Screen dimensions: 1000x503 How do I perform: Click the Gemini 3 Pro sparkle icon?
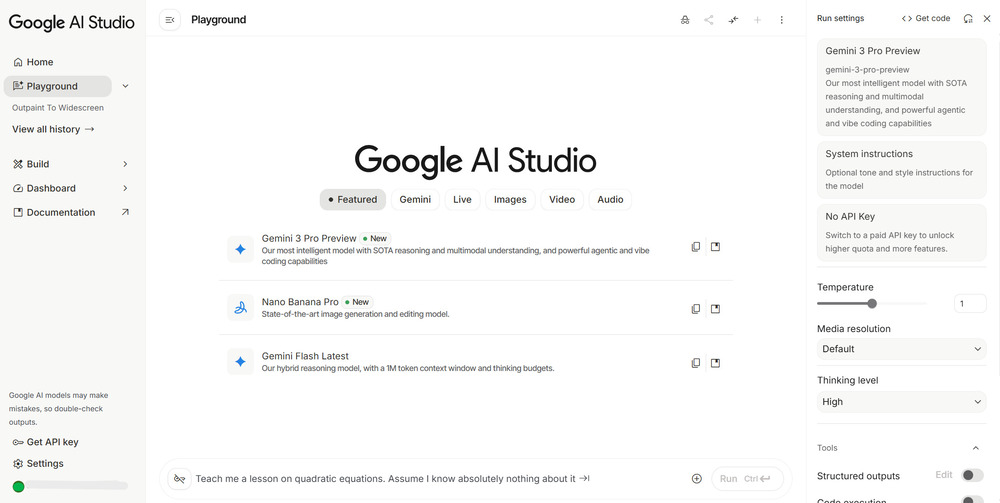(x=240, y=249)
